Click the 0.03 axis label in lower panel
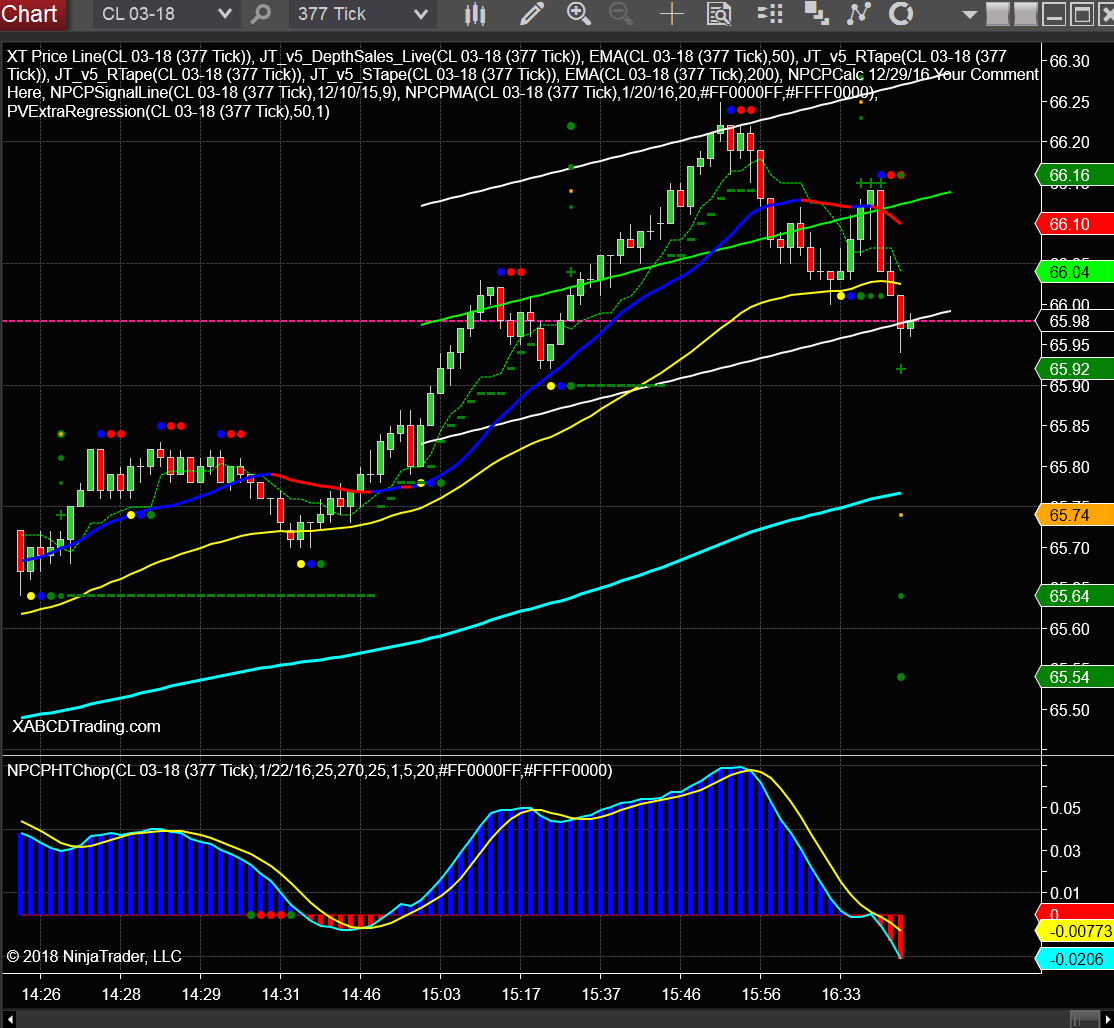1114x1028 pixels. (x=1065, y=850)
